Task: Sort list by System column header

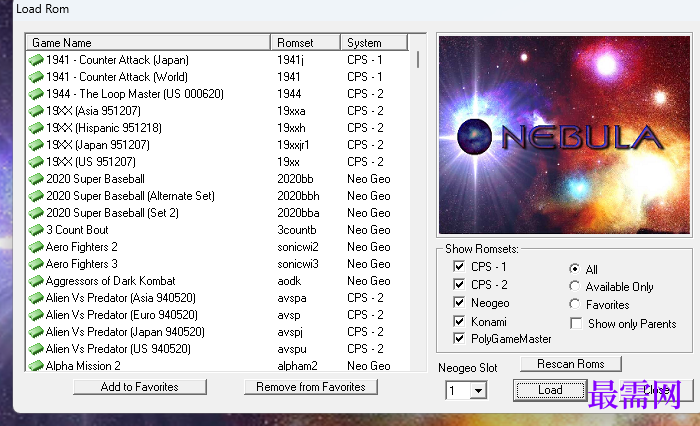Action: (x=374, y=43)
